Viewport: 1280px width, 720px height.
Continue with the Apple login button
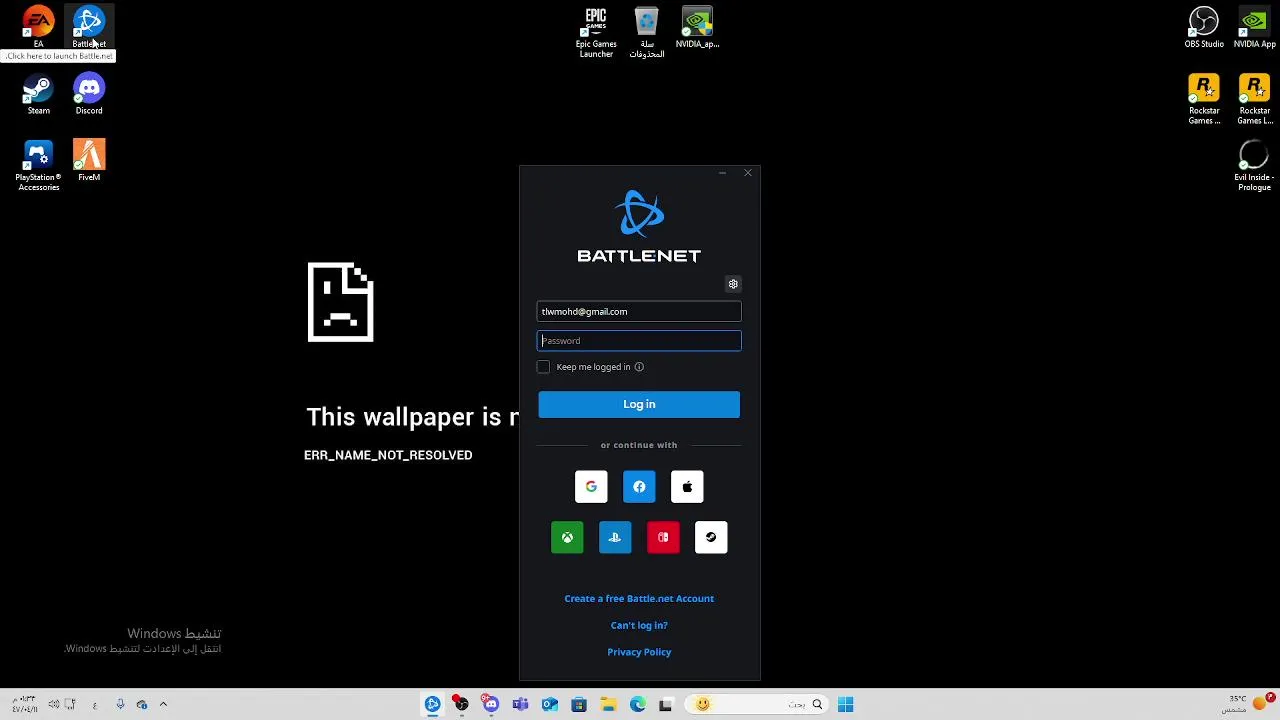687,487
